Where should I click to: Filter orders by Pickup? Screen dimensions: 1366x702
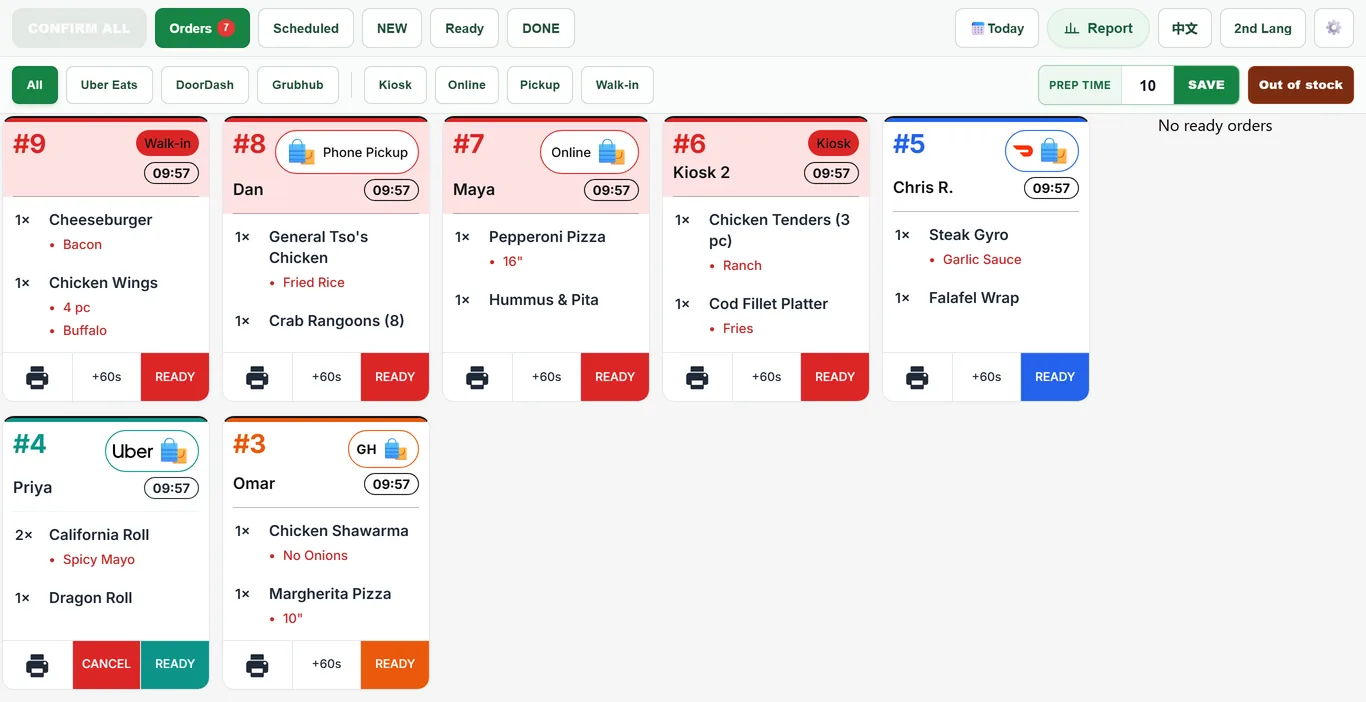click(x=540, y=85)
